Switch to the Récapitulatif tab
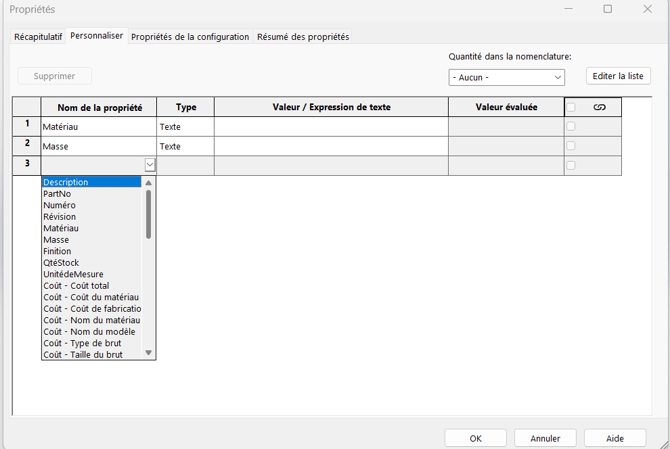This screenshot has height=449, width=670. 38,37
